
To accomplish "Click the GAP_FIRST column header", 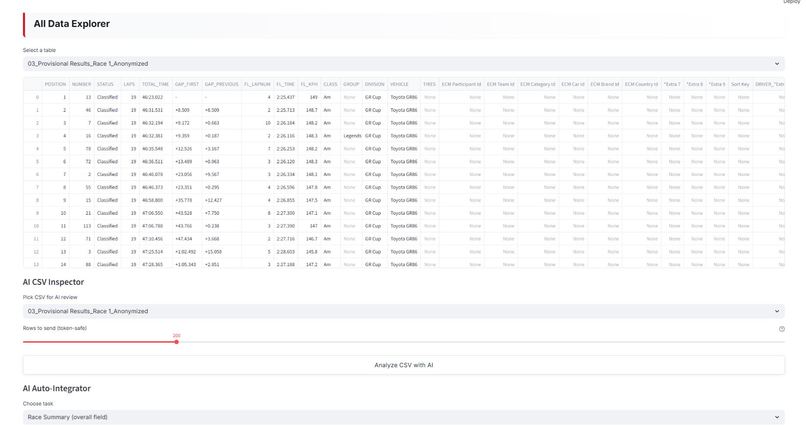I will 187,84.
